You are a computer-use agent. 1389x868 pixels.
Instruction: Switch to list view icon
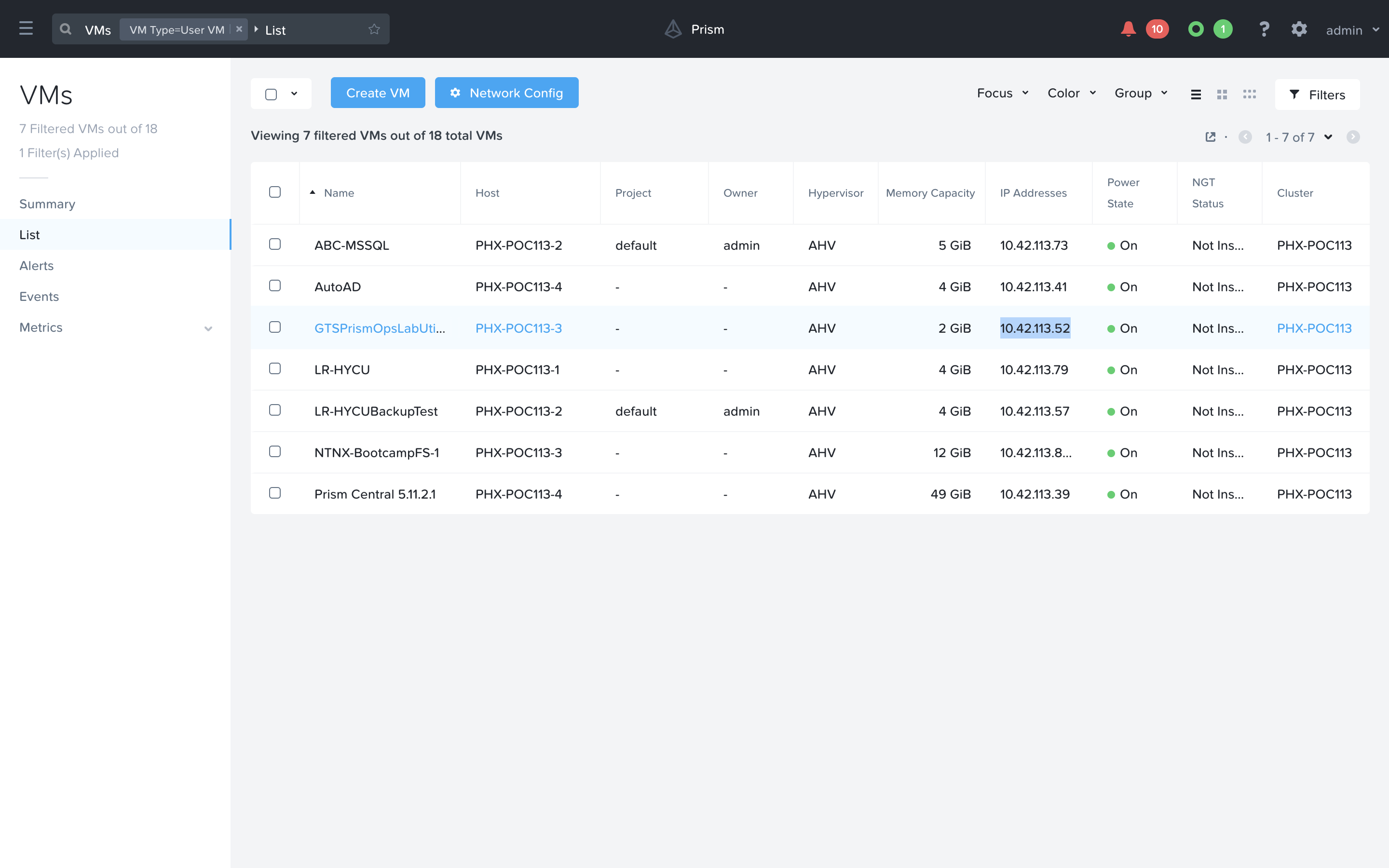[x=1196, y=94]
